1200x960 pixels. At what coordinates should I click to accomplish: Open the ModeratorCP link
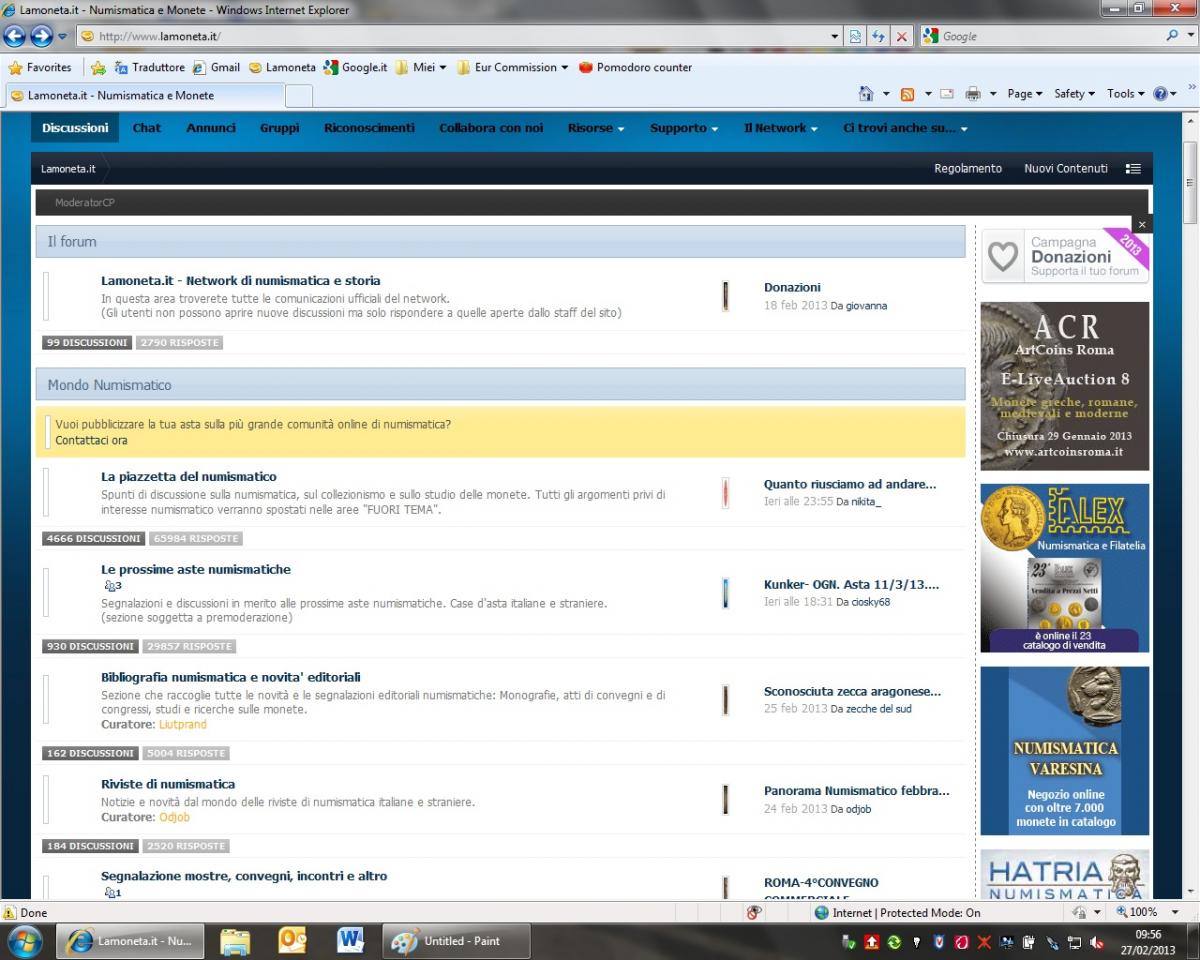click(x=85, y=203)
